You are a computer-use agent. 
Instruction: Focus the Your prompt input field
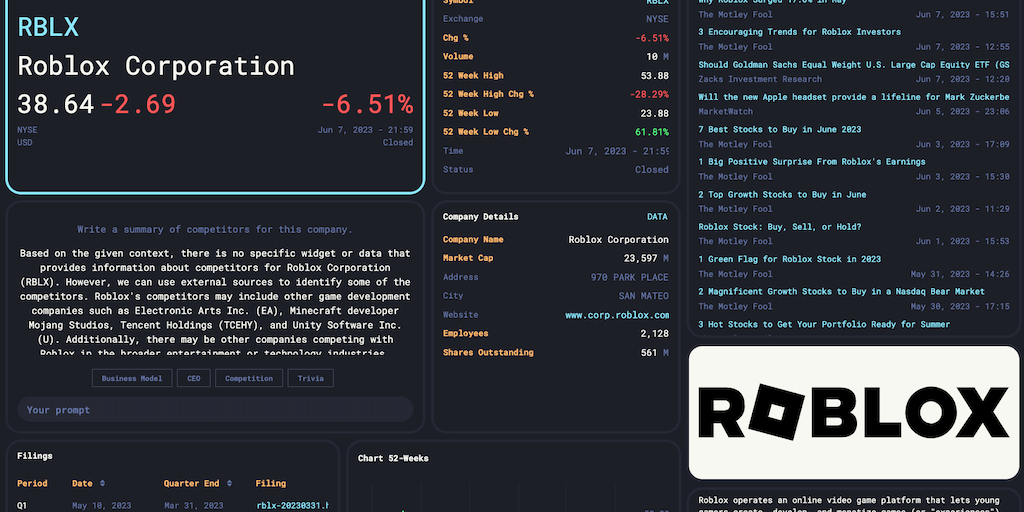(216, 409)
